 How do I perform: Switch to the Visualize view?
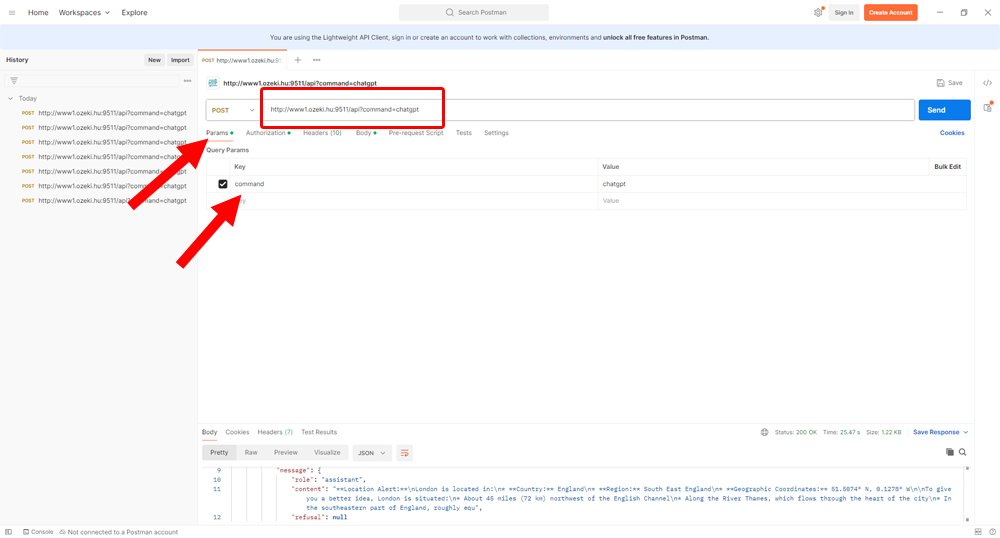click(x=327, y=453)
